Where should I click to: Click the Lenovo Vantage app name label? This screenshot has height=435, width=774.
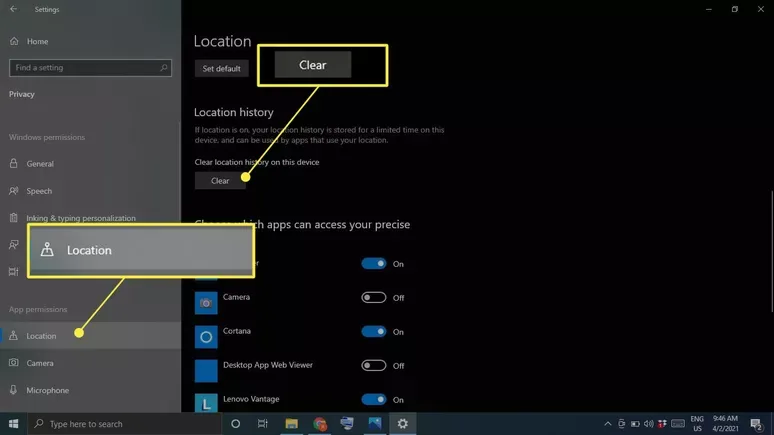(251, 398)
